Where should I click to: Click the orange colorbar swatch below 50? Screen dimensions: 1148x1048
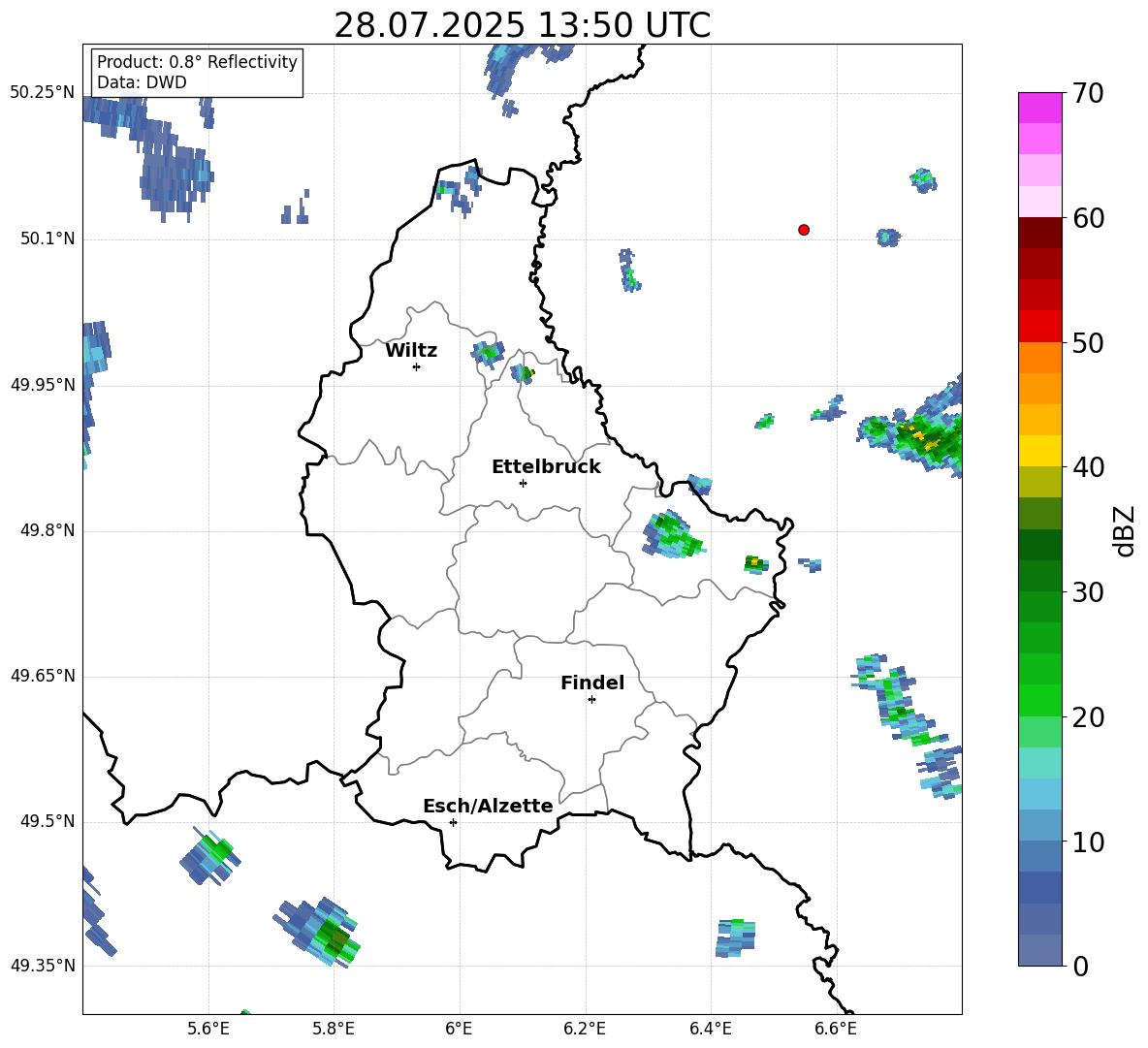pos(1039,358)
